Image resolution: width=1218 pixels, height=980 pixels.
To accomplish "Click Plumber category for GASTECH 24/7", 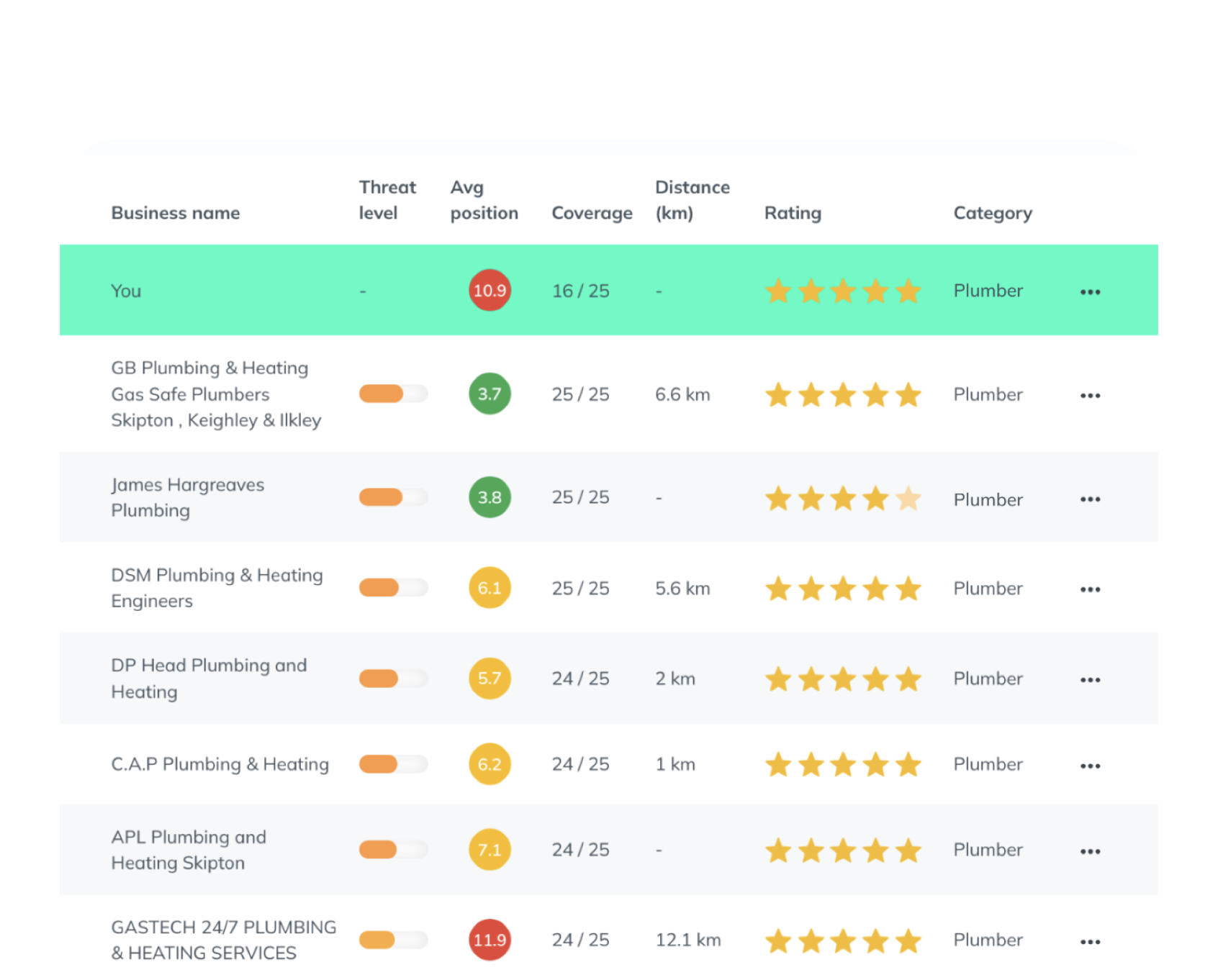I will click(988, 940).
